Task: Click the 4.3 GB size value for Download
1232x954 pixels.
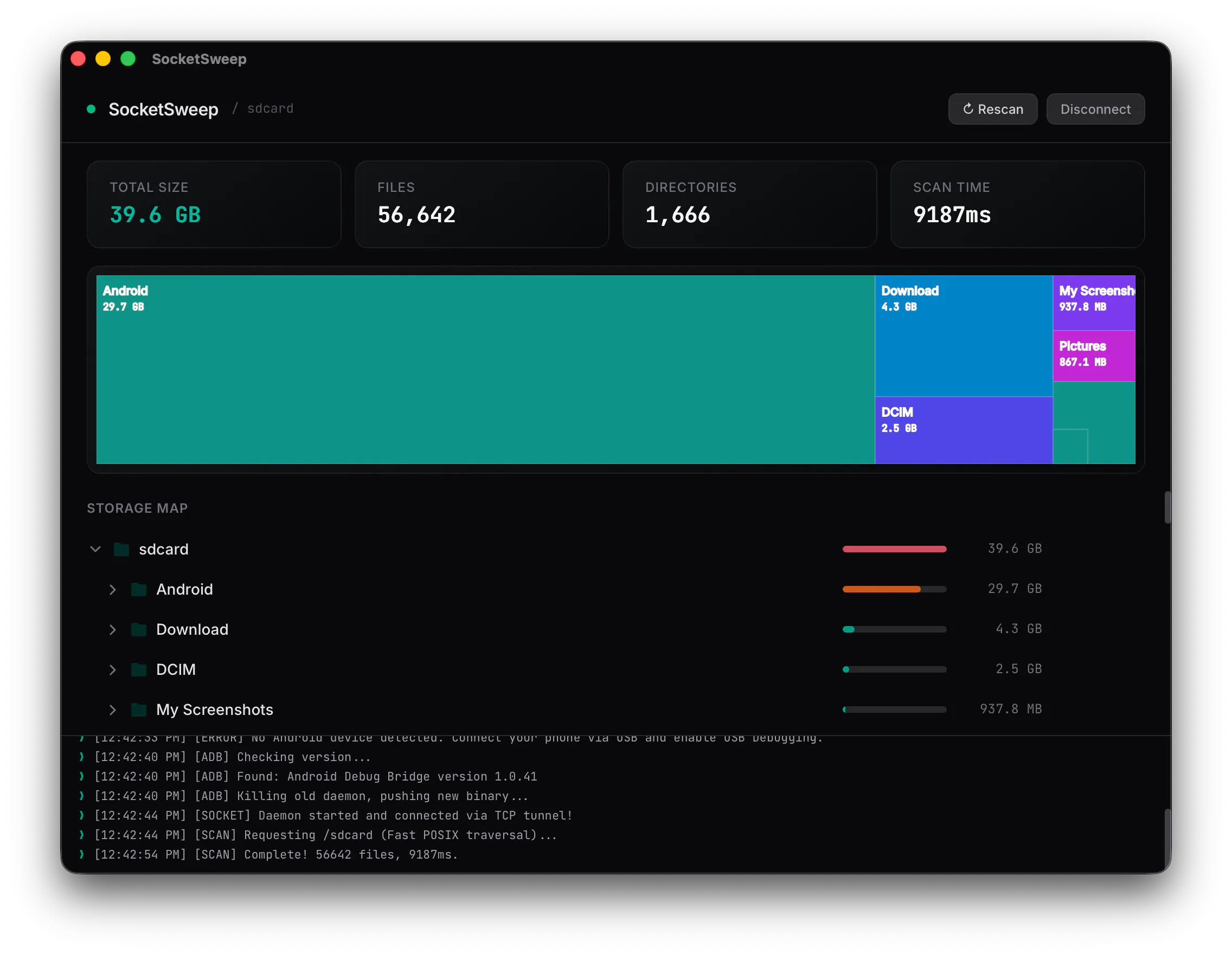Action: (x=1018, y=629)
